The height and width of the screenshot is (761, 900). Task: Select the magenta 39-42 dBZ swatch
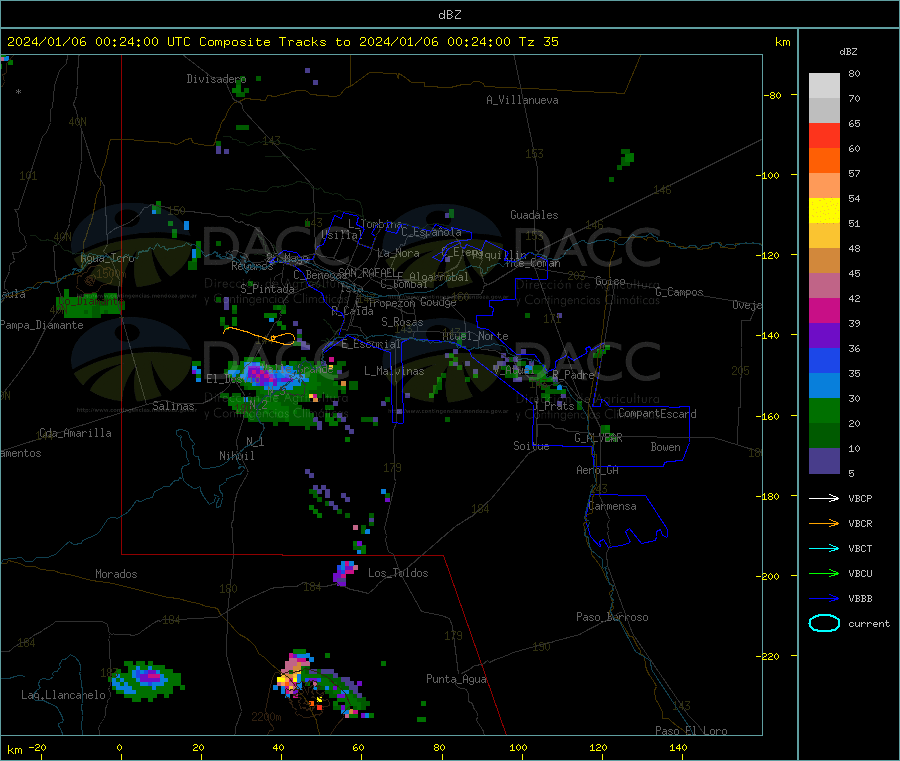(824, 310)
